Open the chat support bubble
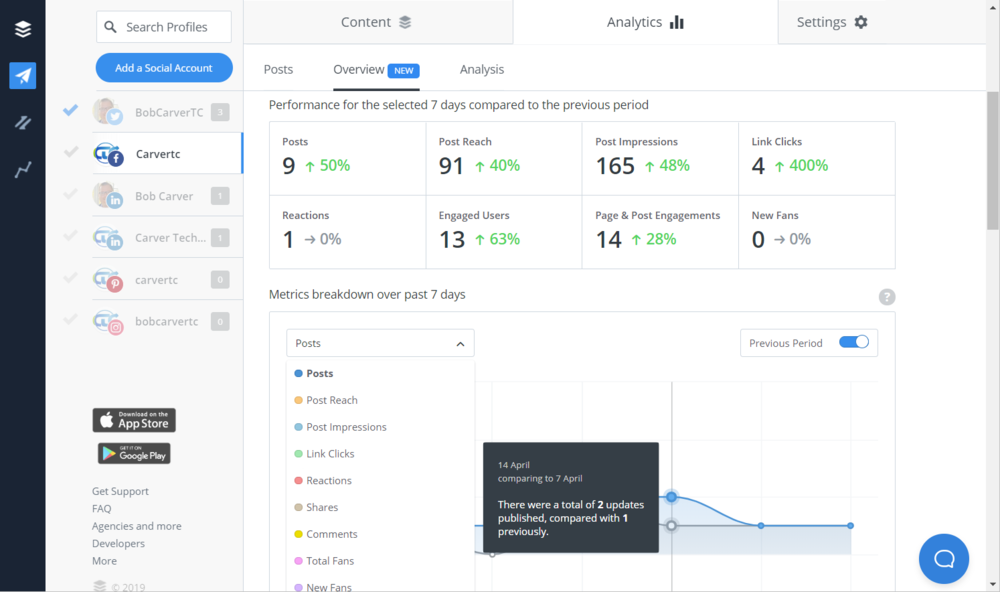 [944, 559]
